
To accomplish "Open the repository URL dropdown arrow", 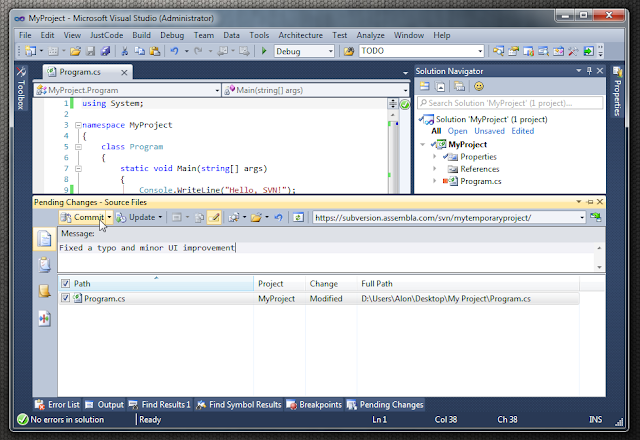I will point(582,218).
